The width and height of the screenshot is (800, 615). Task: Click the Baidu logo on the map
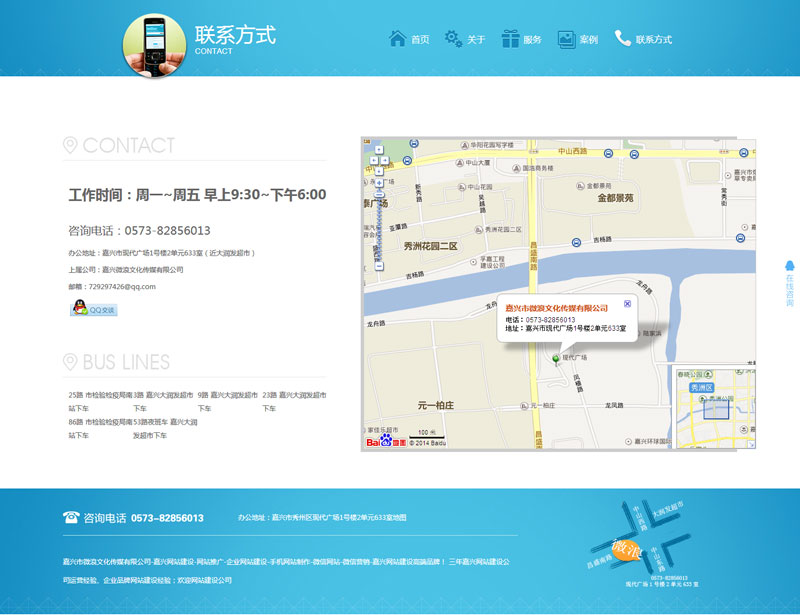click(x=386, y=441)
